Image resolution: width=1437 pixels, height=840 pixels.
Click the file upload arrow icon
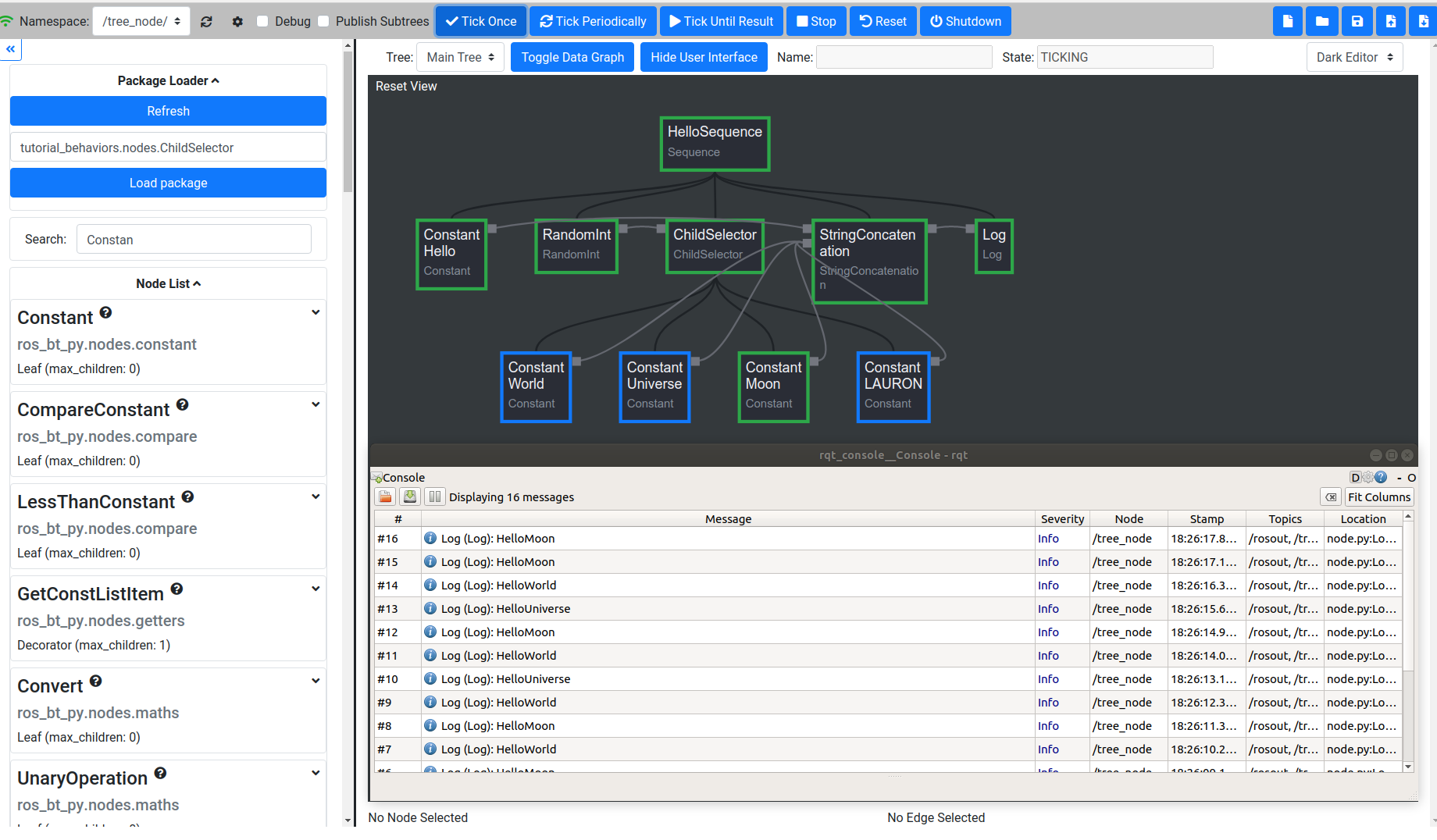1391,21
